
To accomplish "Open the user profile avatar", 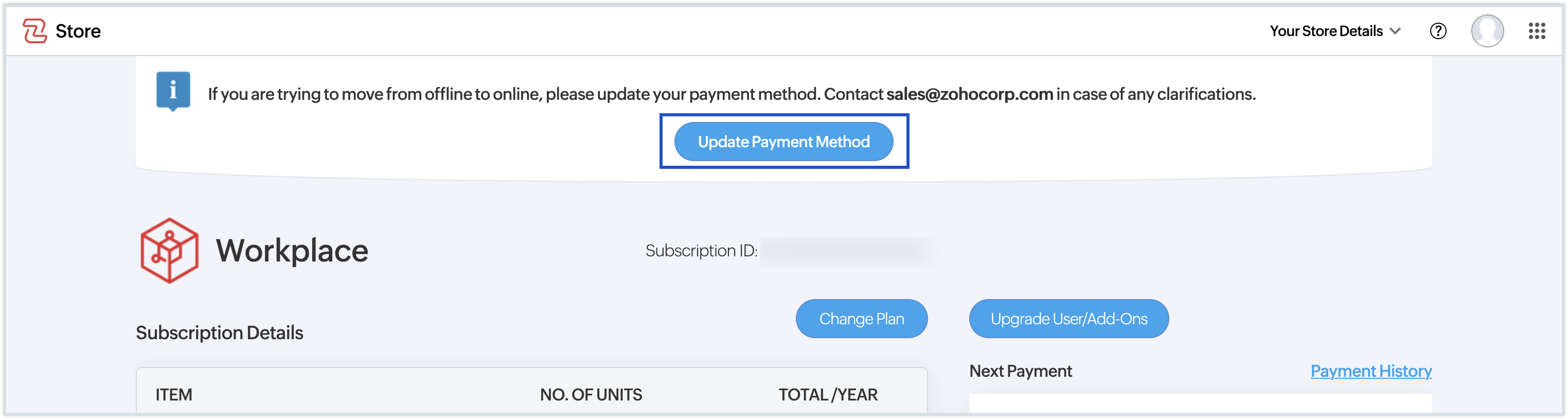I will click(1487, 31).
